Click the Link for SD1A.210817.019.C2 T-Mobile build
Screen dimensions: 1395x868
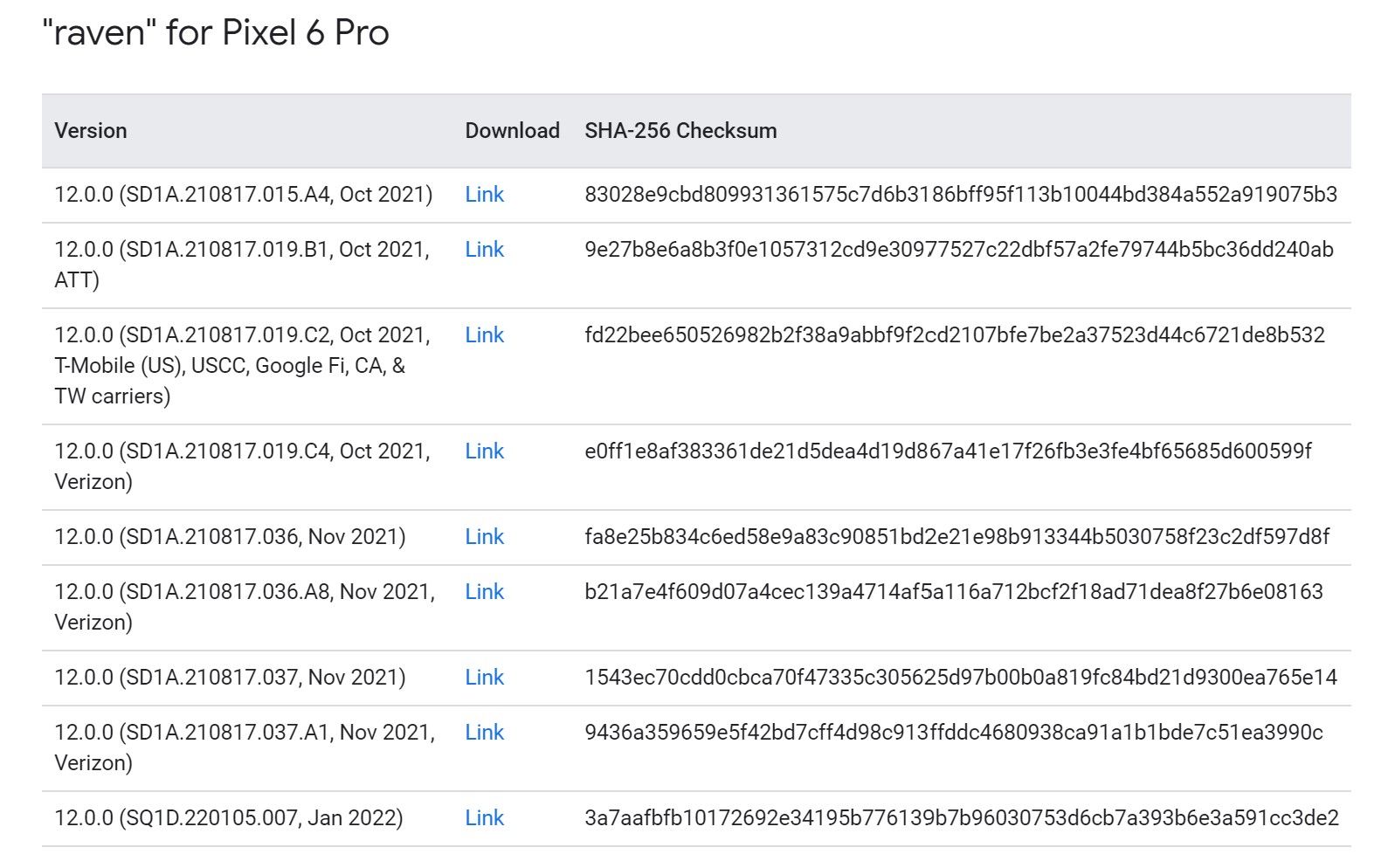(x=484, y=335)
